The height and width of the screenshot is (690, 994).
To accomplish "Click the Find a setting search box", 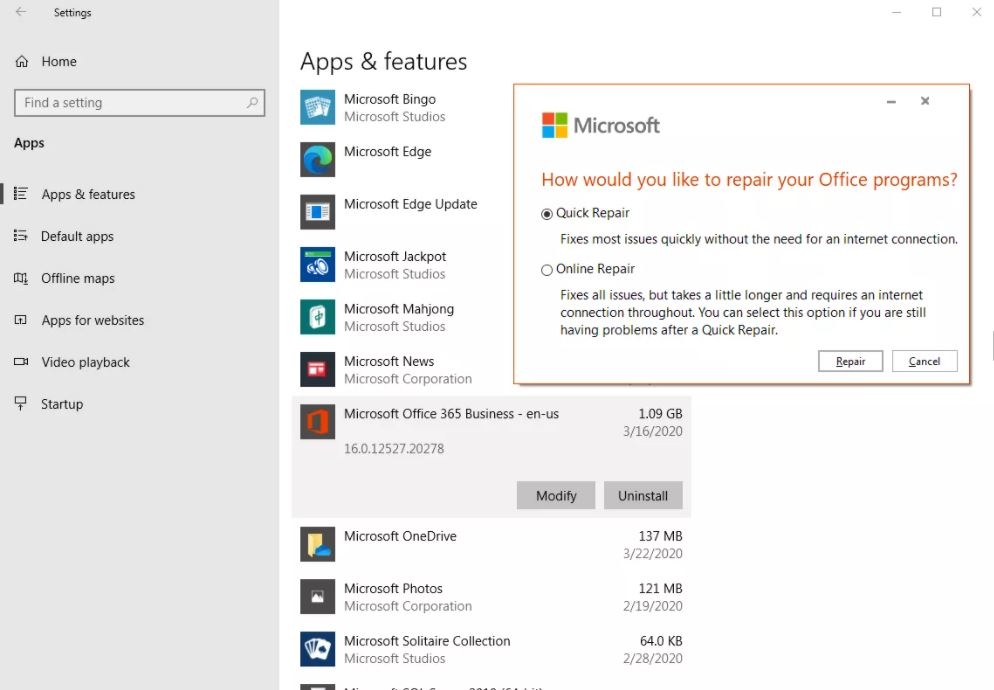I will 130,103.
